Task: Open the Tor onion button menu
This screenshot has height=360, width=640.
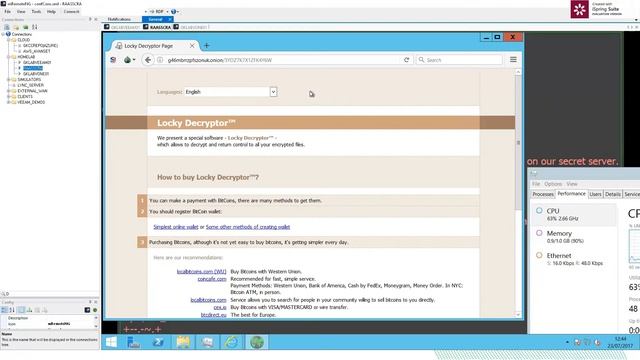Action: [129, 60]
